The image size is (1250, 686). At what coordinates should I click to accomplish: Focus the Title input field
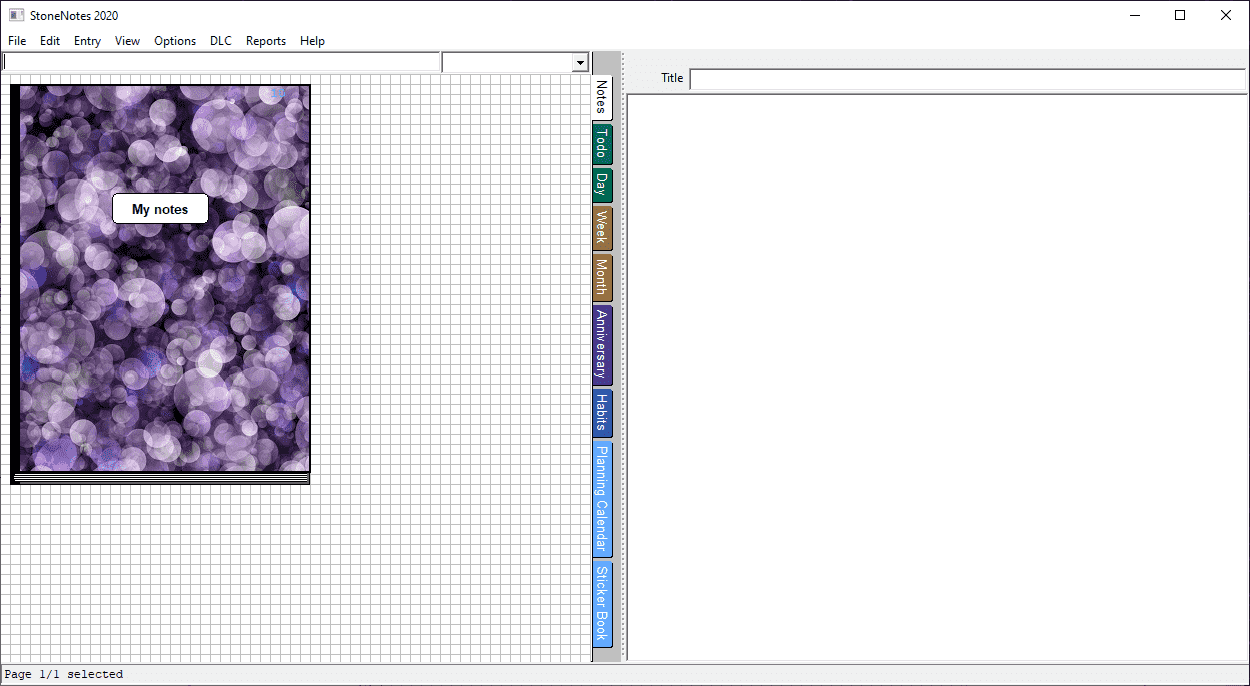968,78
